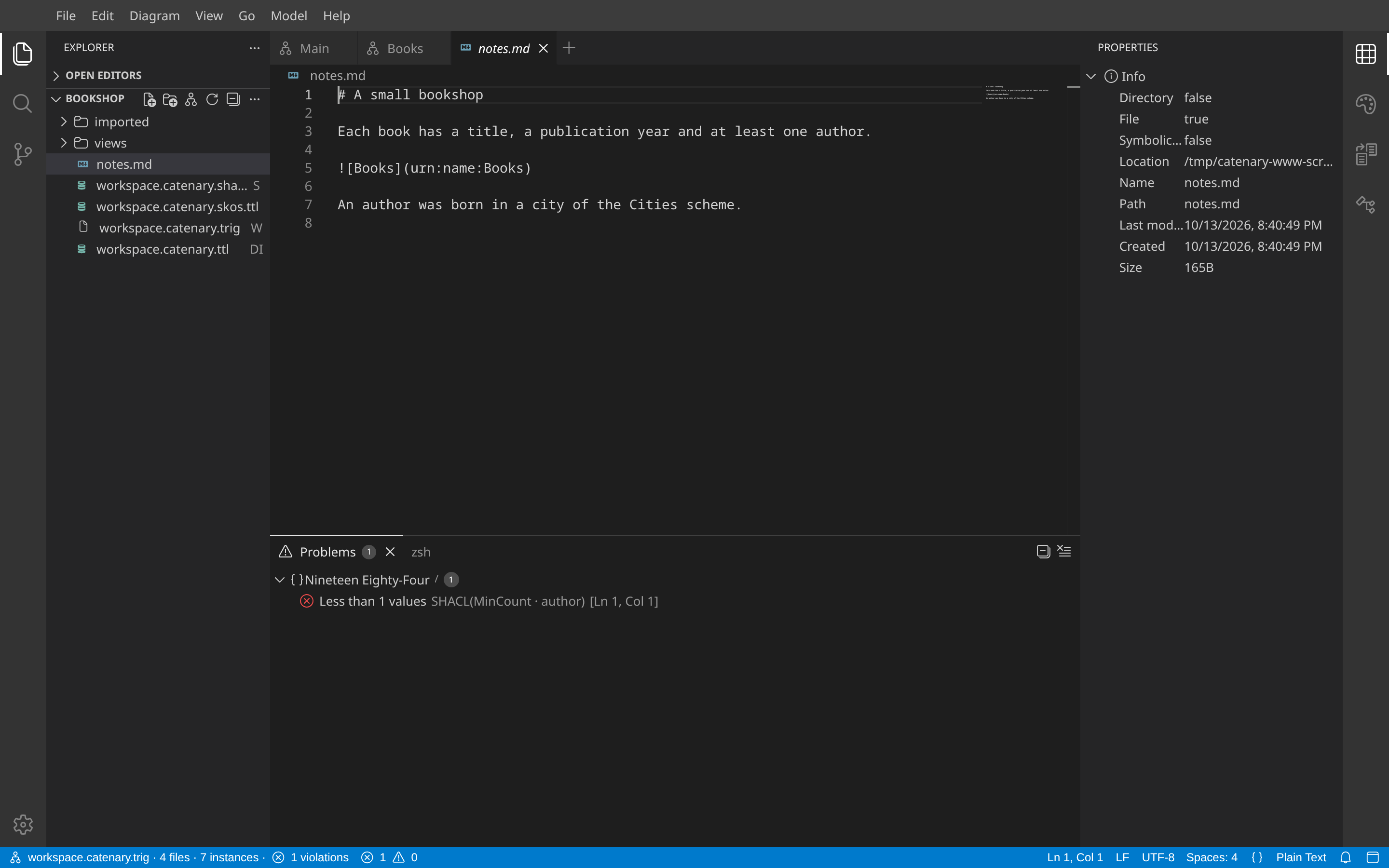
Task: Collapse all problems in Problems panel
Action: [x=1043, y=551]
